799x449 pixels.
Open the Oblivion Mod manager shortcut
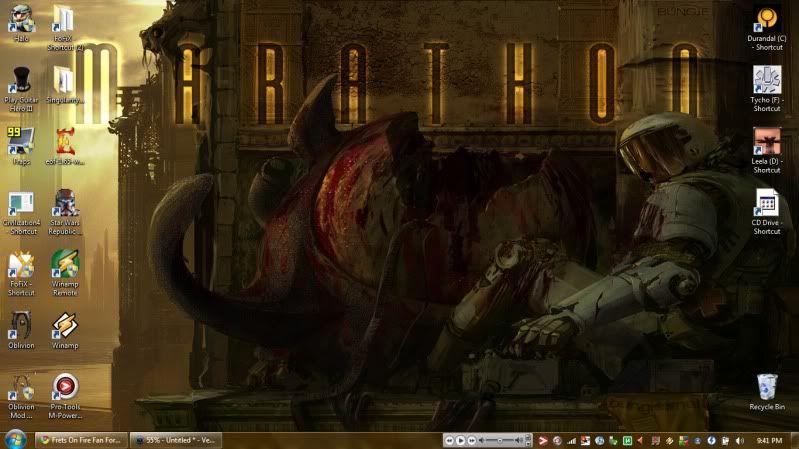click(21, 397)
